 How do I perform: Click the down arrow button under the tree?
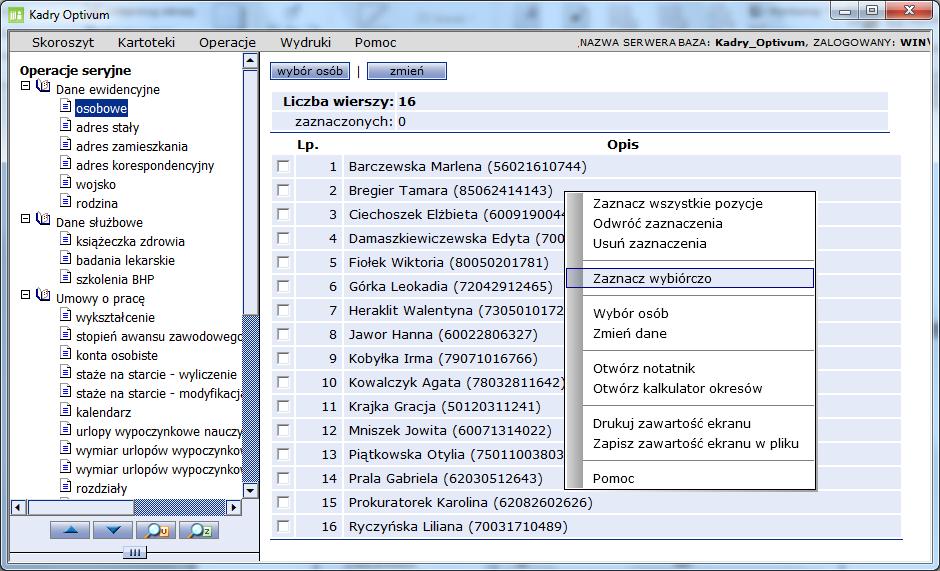pos(113,530)
